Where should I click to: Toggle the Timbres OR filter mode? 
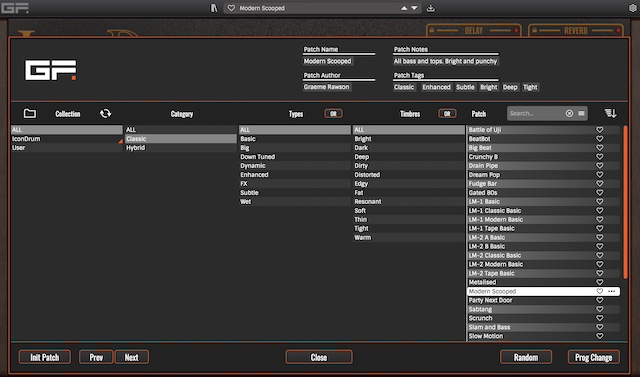click(x=447, y=113)
